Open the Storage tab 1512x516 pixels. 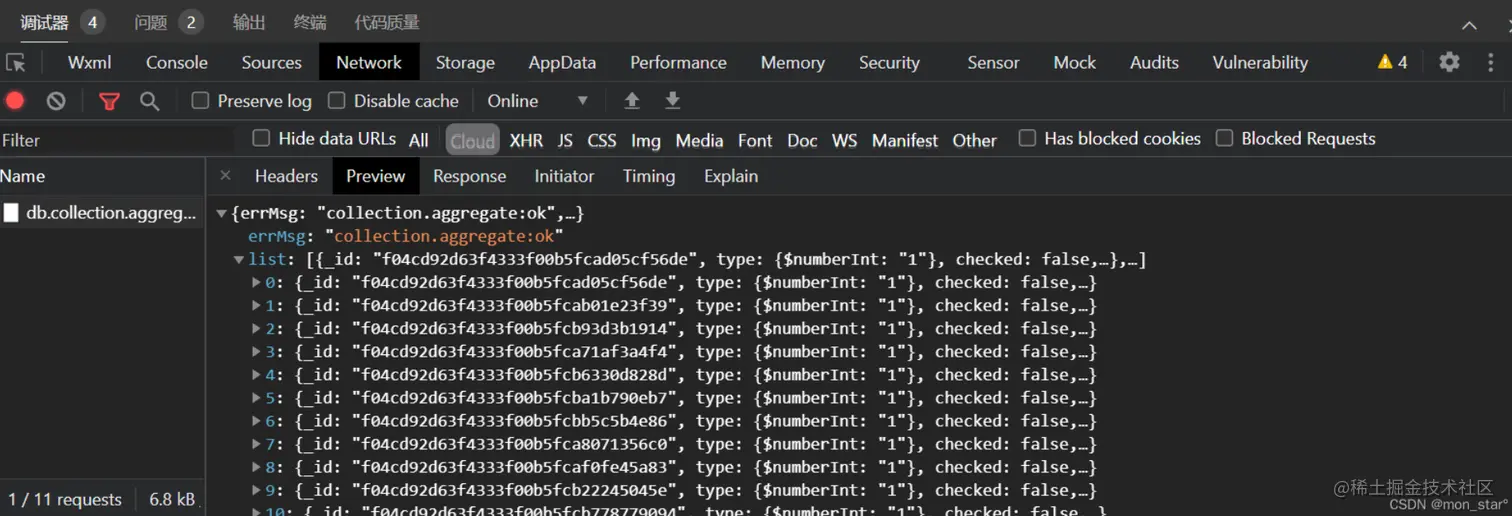coord(465,62)
